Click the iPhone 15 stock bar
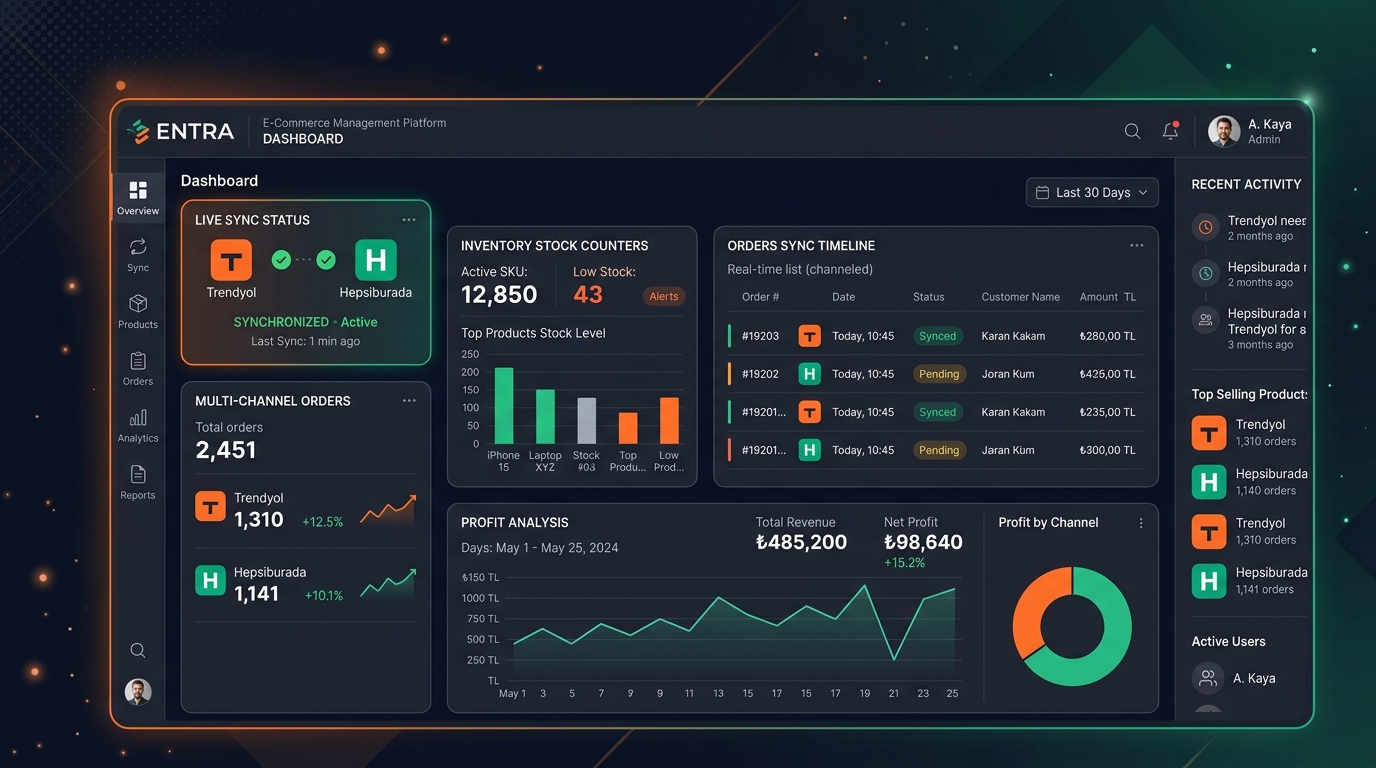 504,406
